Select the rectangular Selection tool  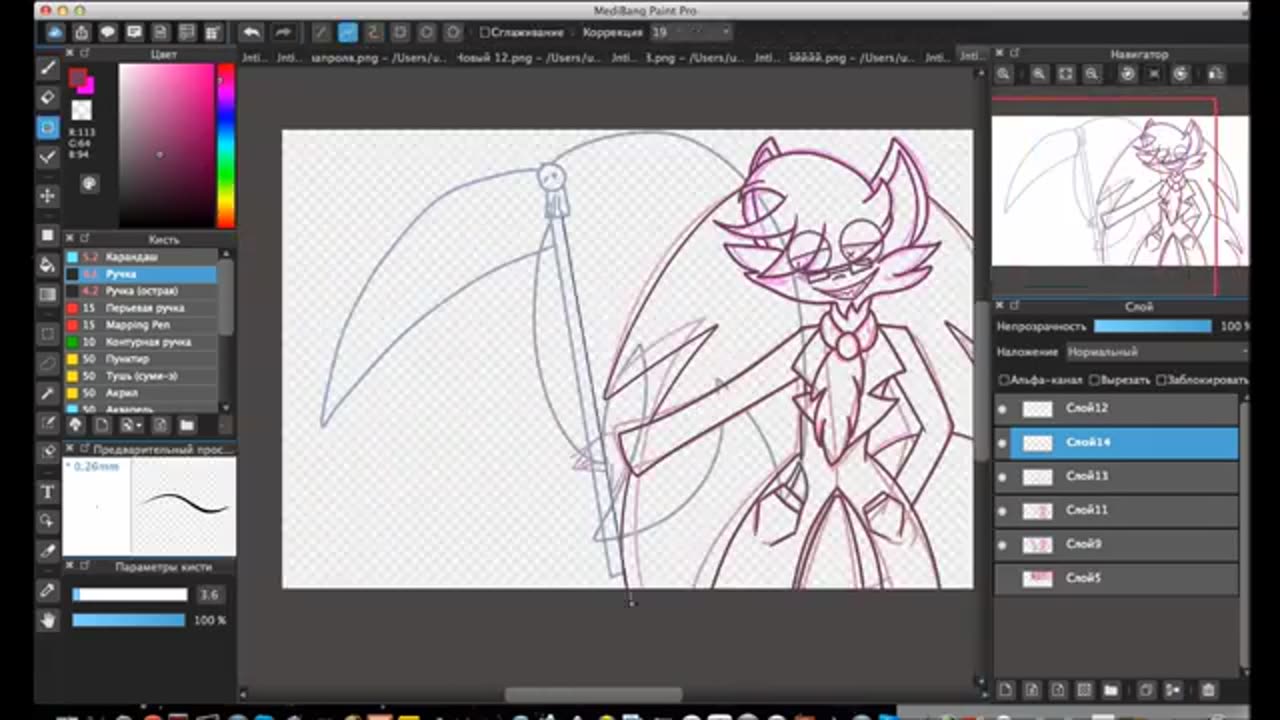[x=47, y=334]
